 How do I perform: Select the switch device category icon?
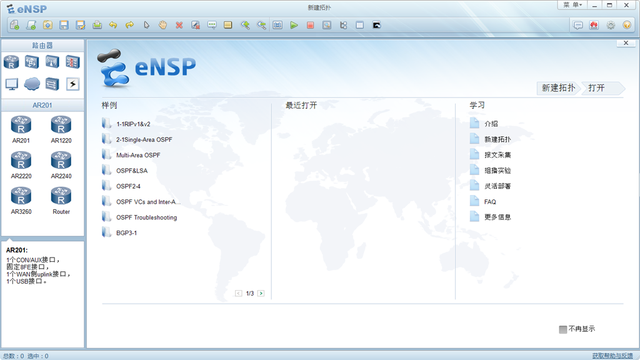(x=32, y=62)
